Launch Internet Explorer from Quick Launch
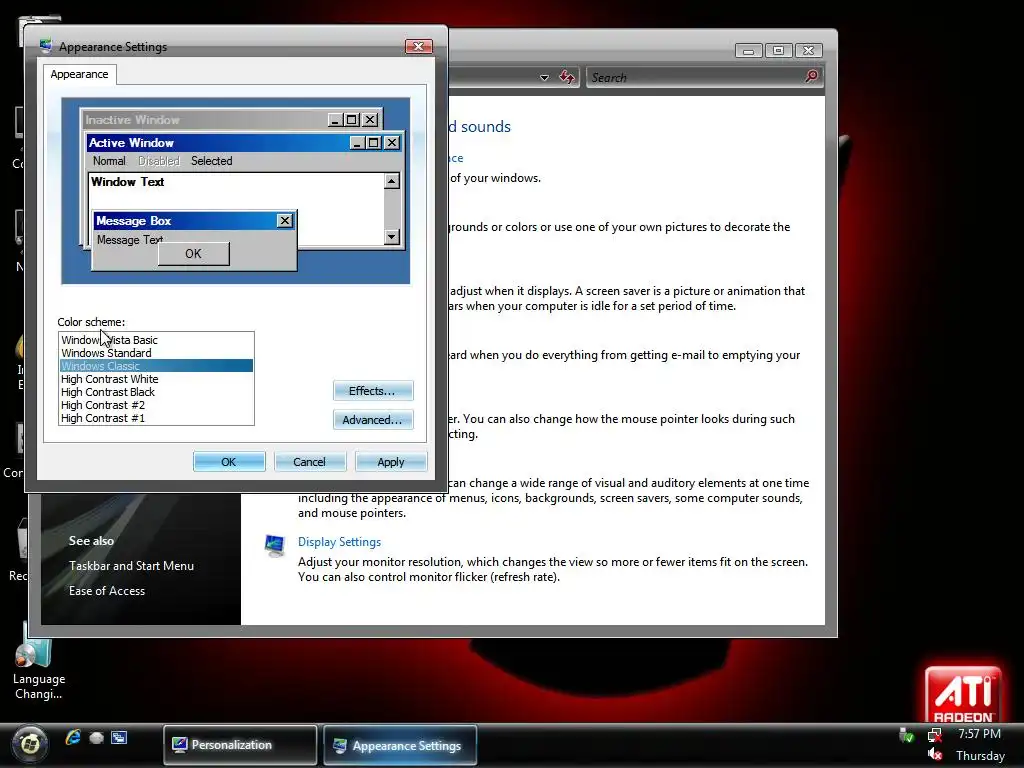Image resolution: width=1024 pixels, height=768 pixels. click(73, 738)
